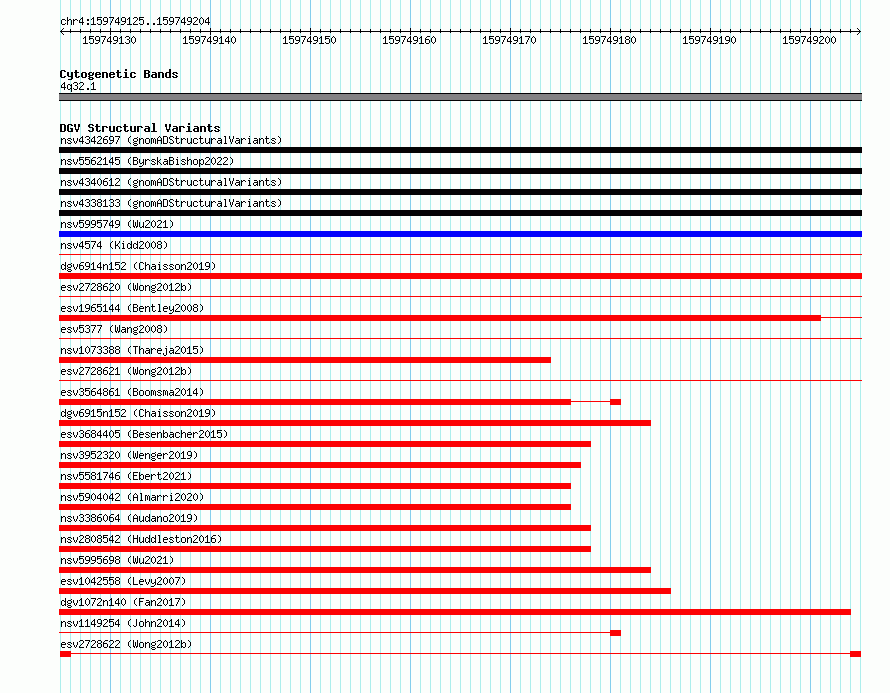Viewport: 890px width, 693px height.
Task: Click the nsv4340612 (gnomADStructuralVariants) label
Action: click(171, 182)
